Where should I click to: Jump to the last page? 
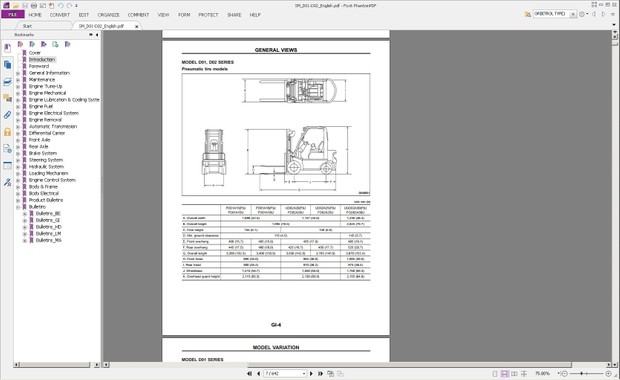[x=320, y=373]
